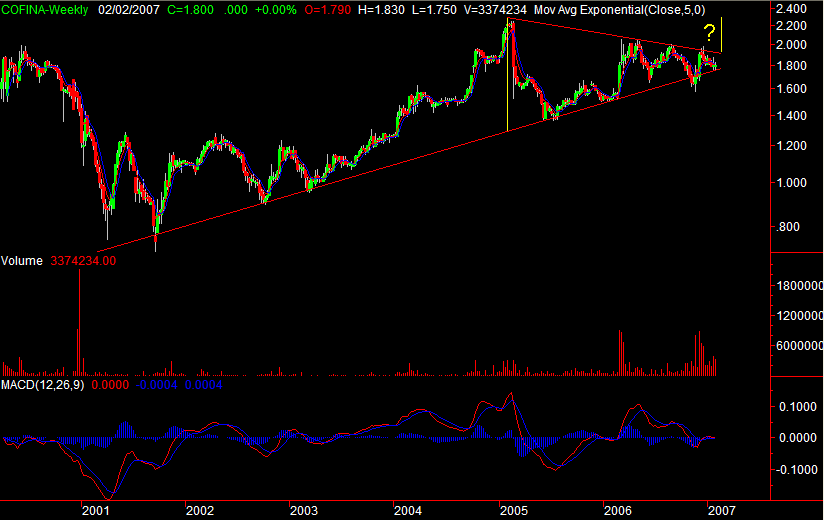The height and width of the screenshot is (520, 825).
Task: Click the low value L=1.750
Action: point(434,9)
